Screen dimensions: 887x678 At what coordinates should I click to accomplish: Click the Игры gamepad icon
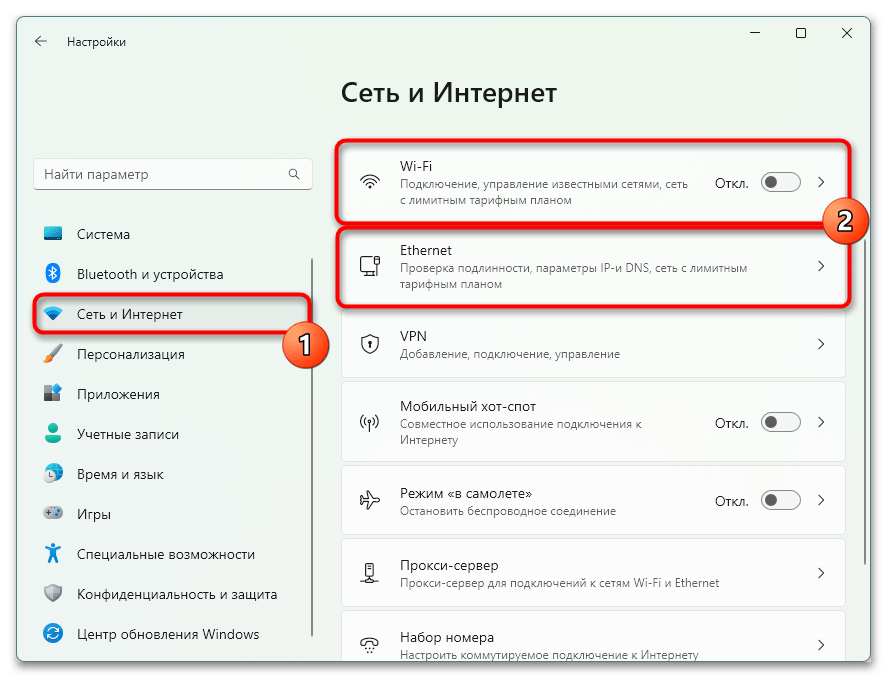[x=53, y=513]
